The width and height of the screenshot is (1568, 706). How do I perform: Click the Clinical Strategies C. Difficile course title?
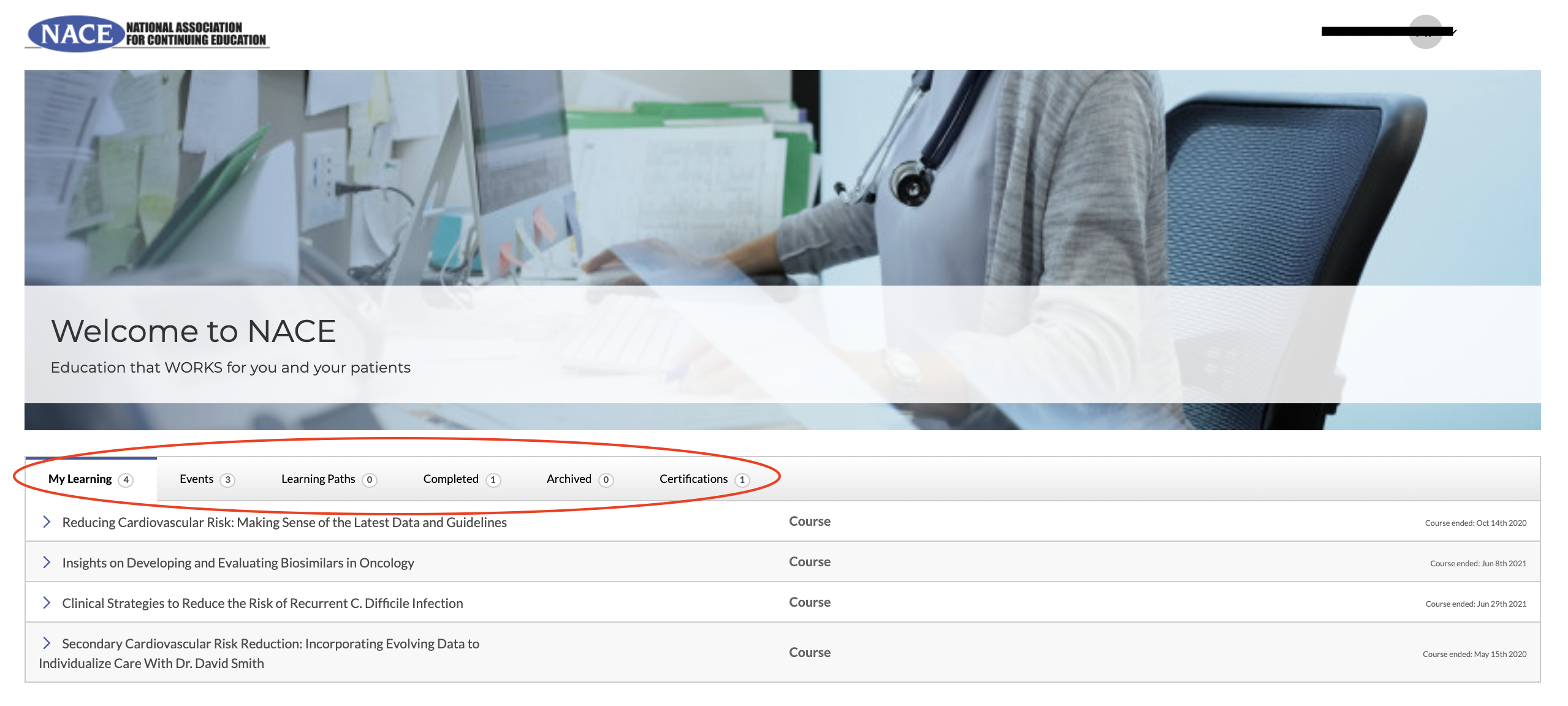pos(262,603)
